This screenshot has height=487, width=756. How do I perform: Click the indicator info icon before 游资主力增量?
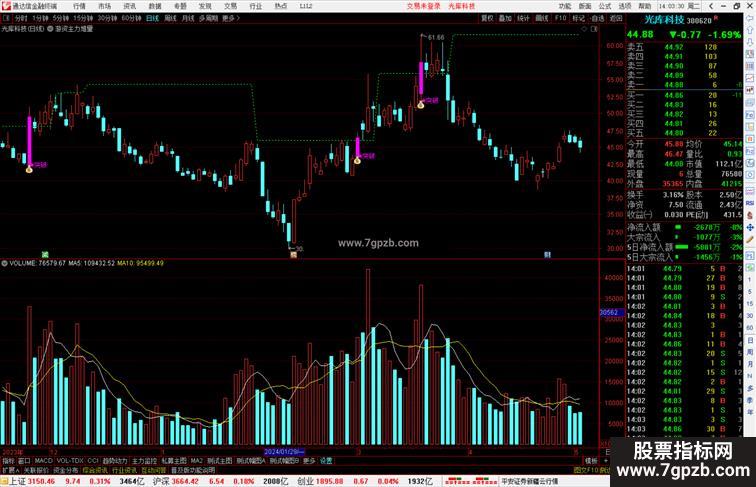[x=50, y=29]
